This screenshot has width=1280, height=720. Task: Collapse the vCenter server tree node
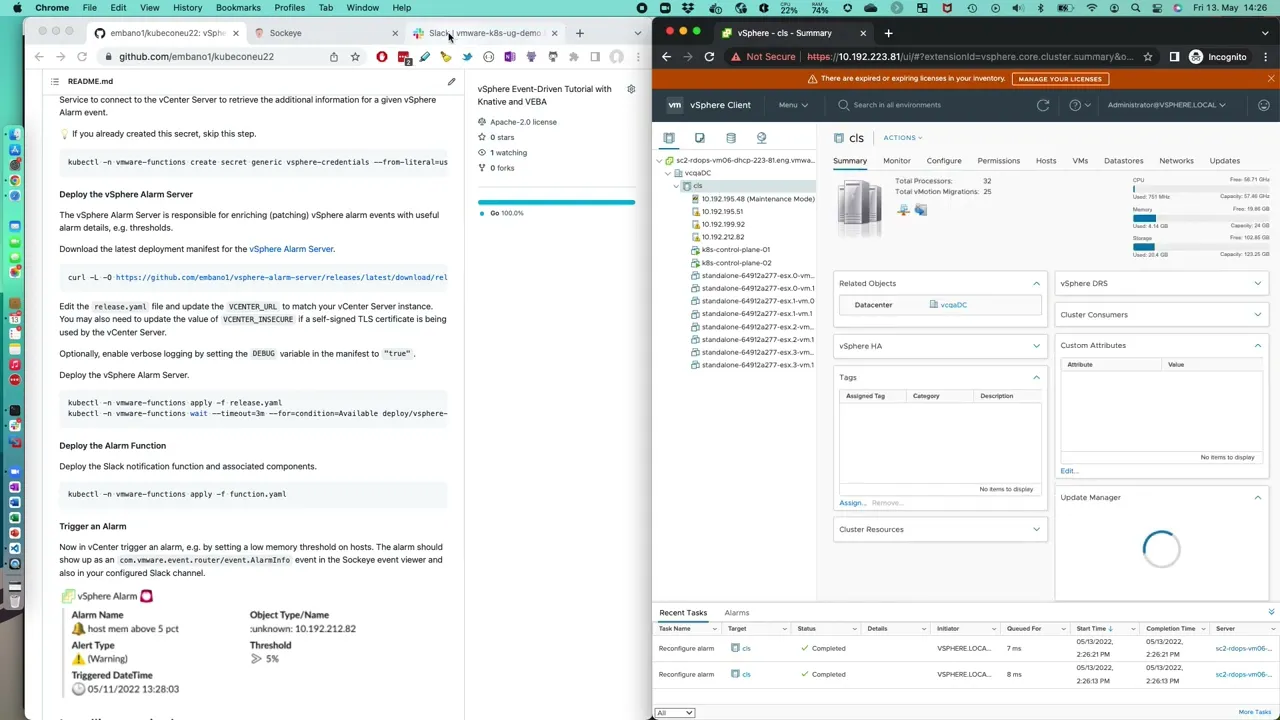point(660,160)
